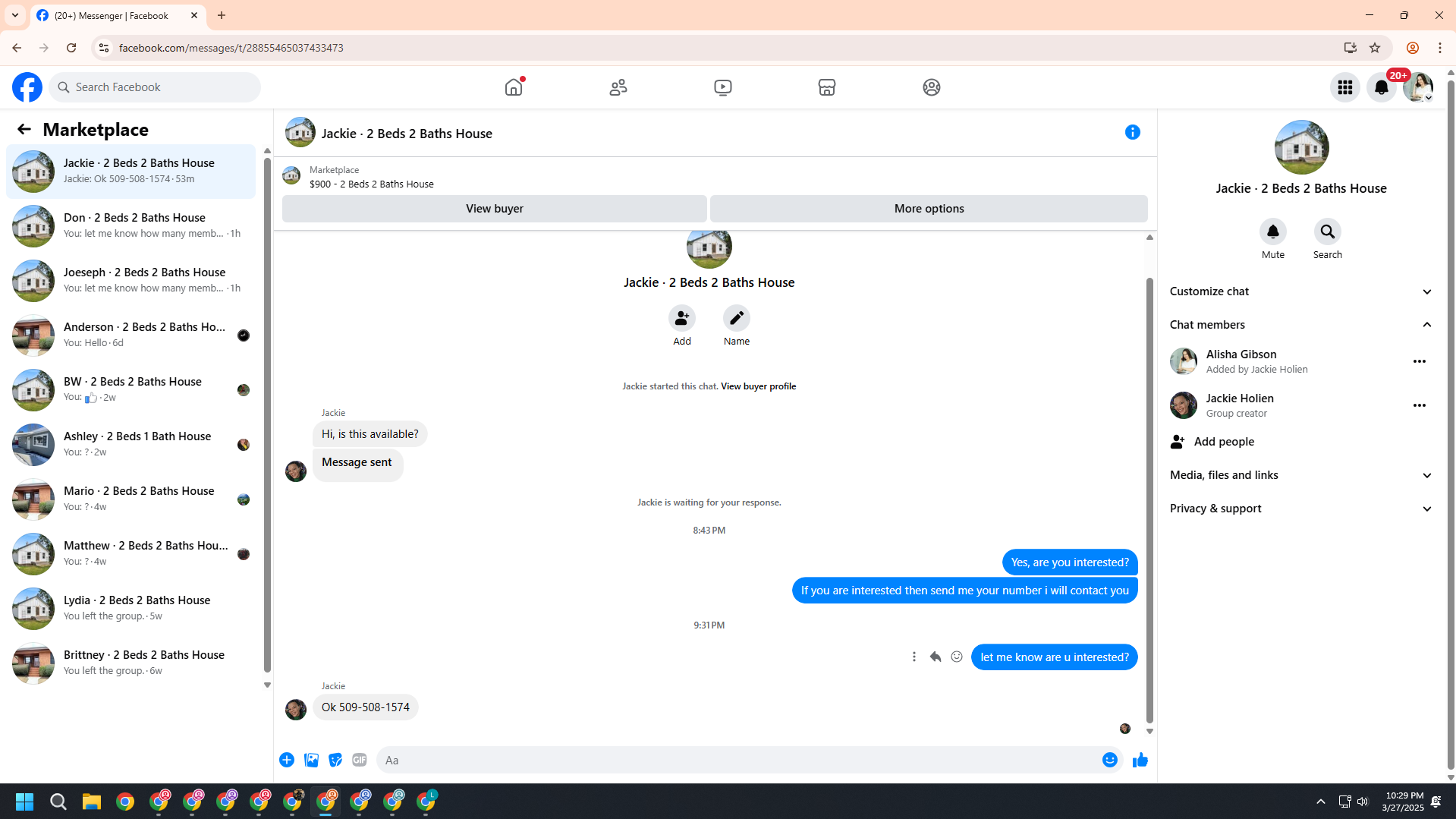
Task: Click Jackie's message 'Ok 509-508-1574'
Action: point(365,707)
